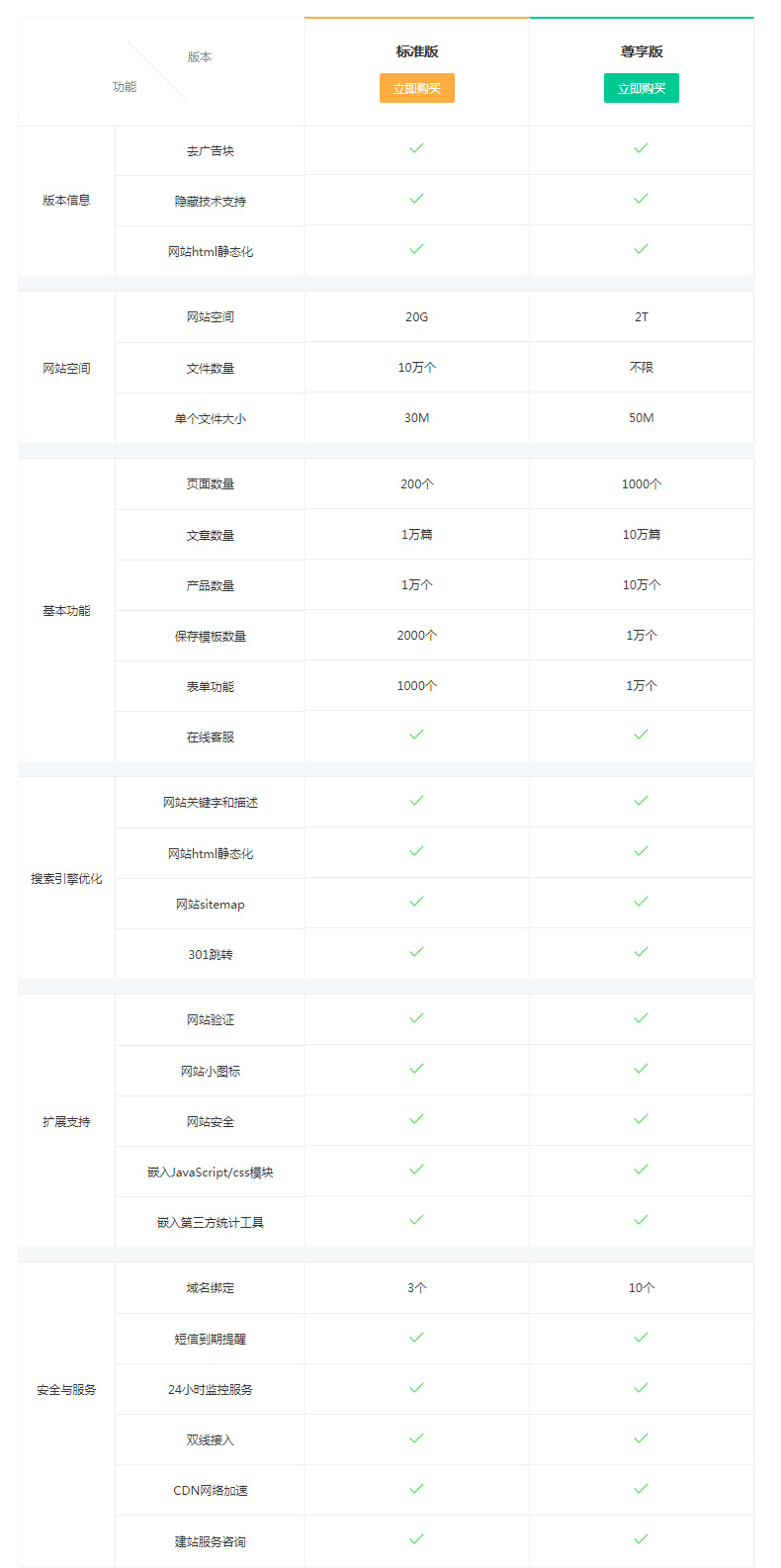Click 标准版 checkmark for CDN网络加速
Image resolution: width=781 pixels, height=1568 pixels.
(417, 1488)
